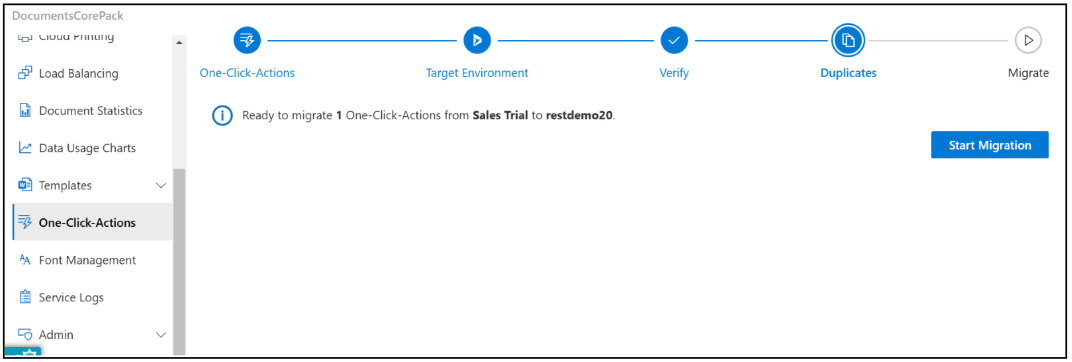Click the Font Management sidebar icon
This screenshot has height=362, width=1072.
click(x=25, y=260)
